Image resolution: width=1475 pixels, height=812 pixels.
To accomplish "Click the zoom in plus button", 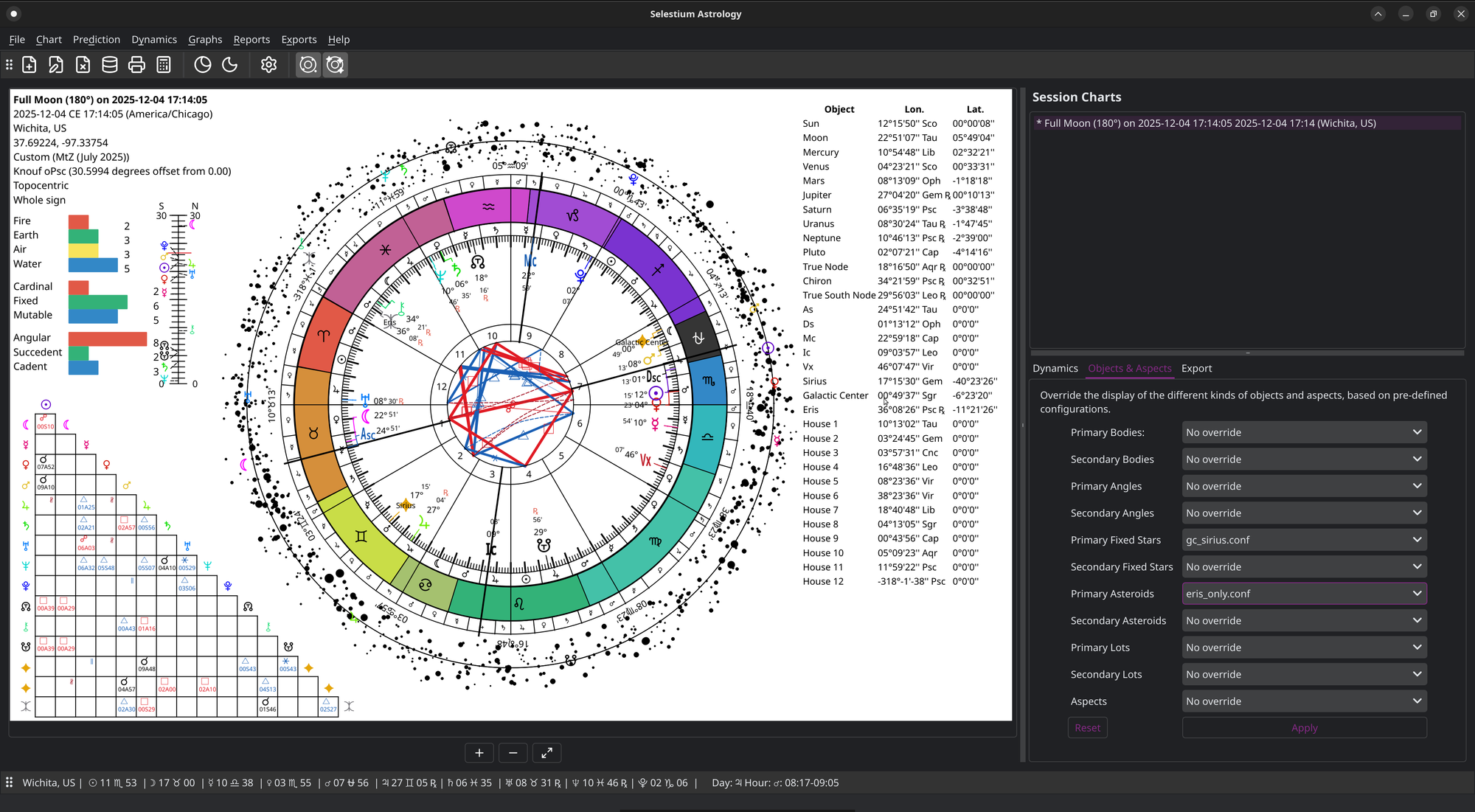I will point(479,753).
